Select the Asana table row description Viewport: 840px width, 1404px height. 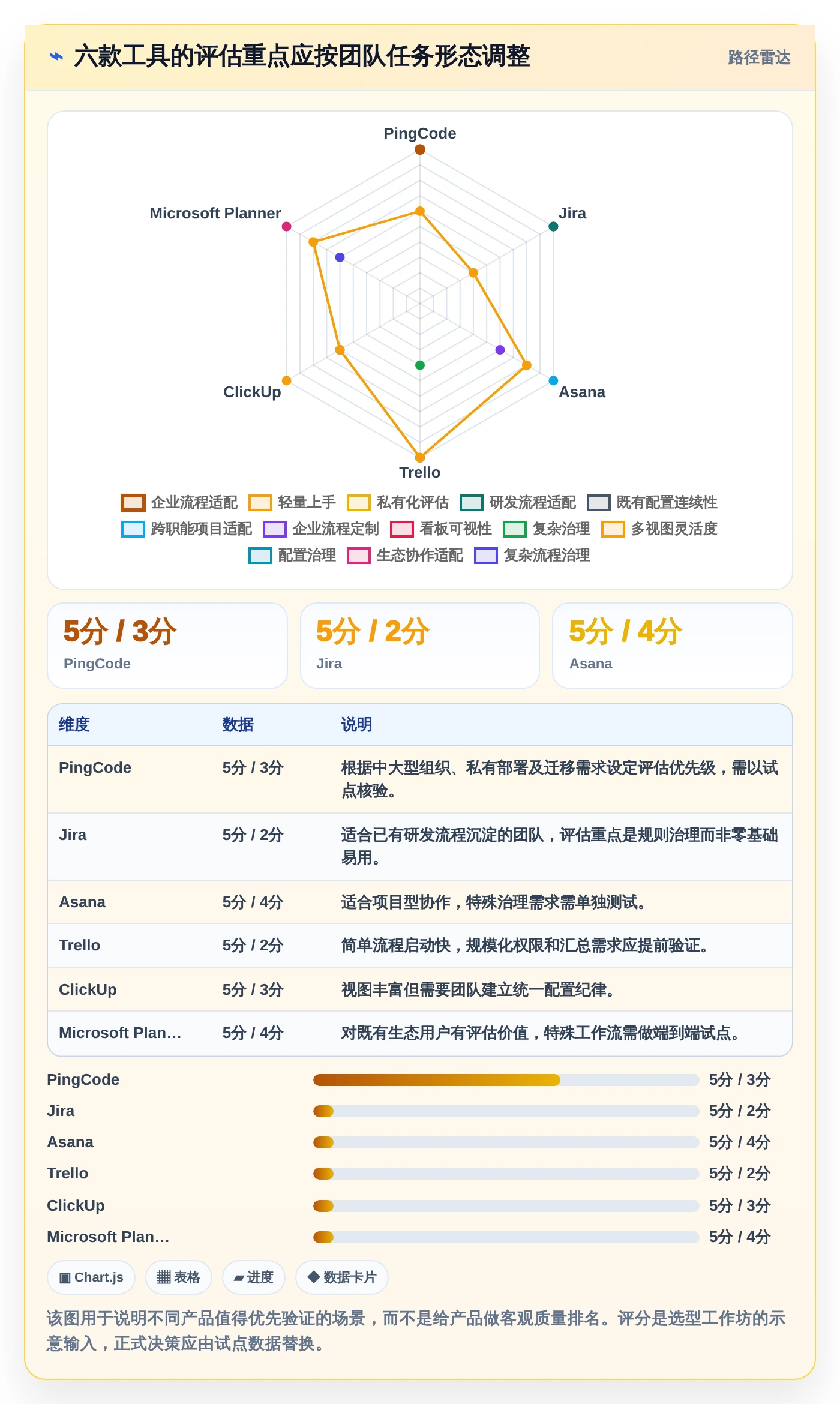point(493,902)
